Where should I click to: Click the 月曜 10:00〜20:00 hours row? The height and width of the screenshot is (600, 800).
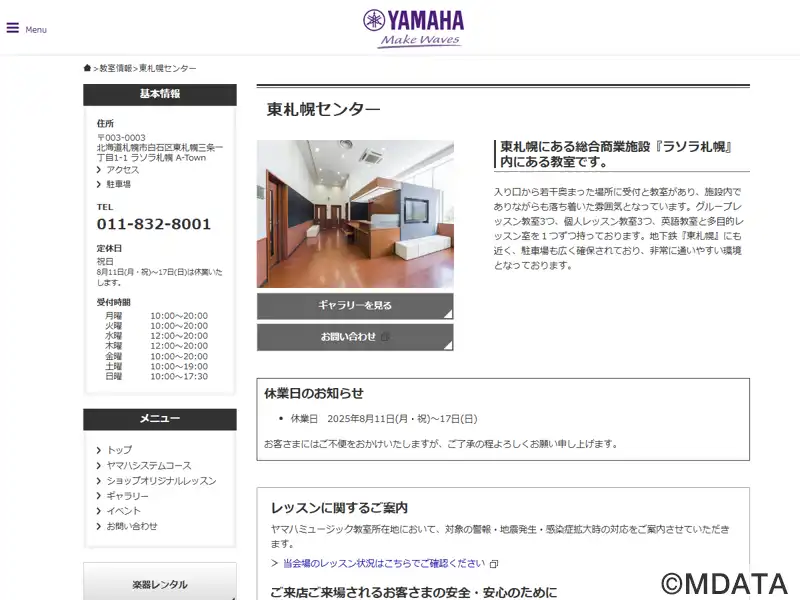156,316
